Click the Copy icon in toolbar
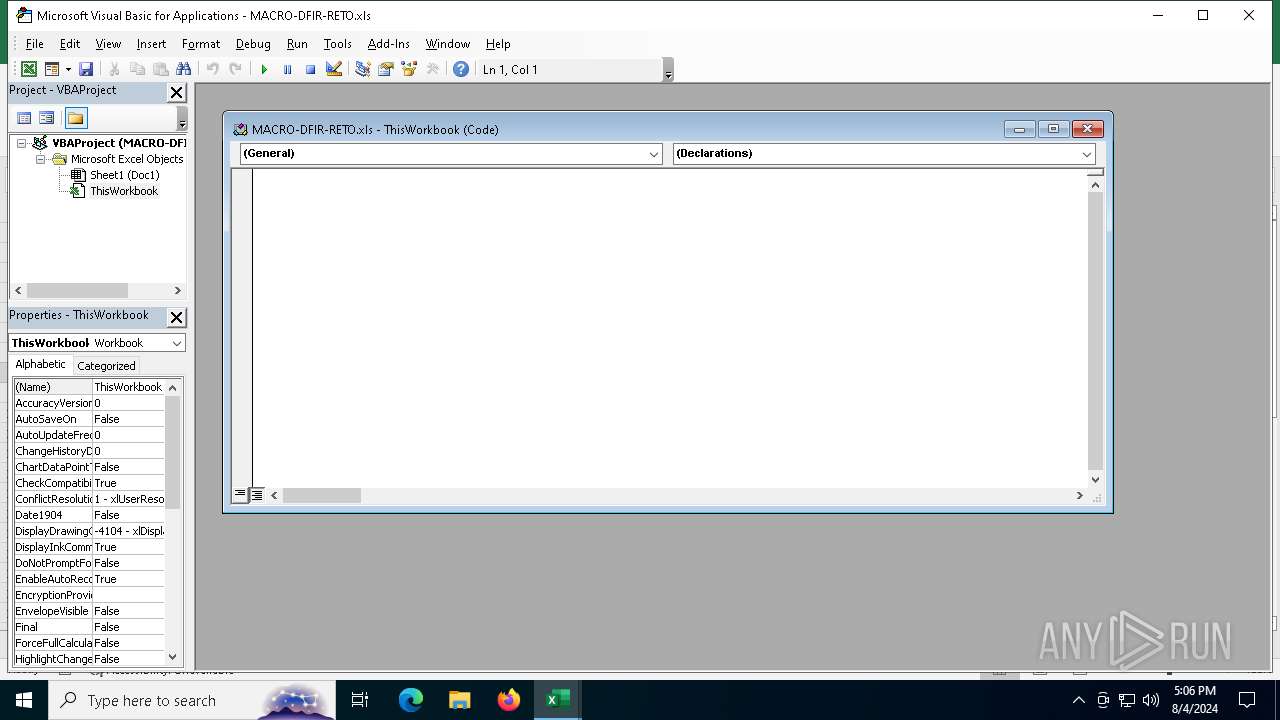The image size is (1280, 720). pos(137,69)
